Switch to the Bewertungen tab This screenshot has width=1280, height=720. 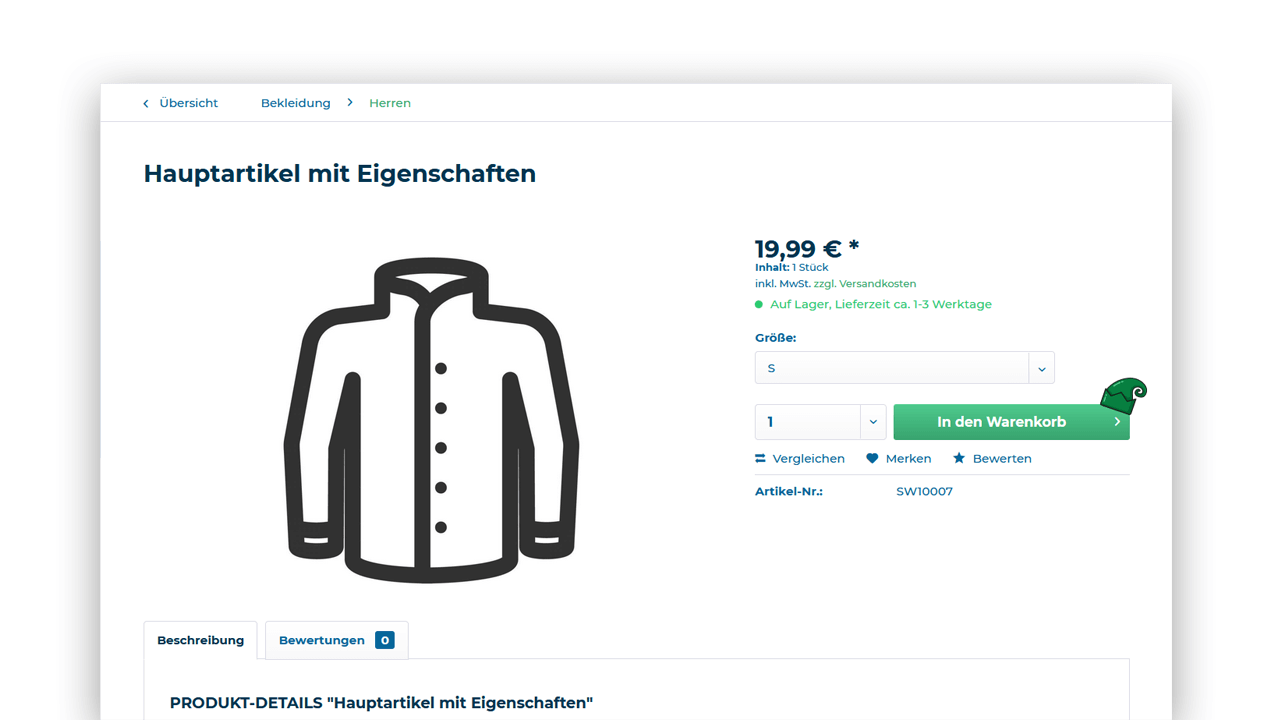[x=322, y=640]
